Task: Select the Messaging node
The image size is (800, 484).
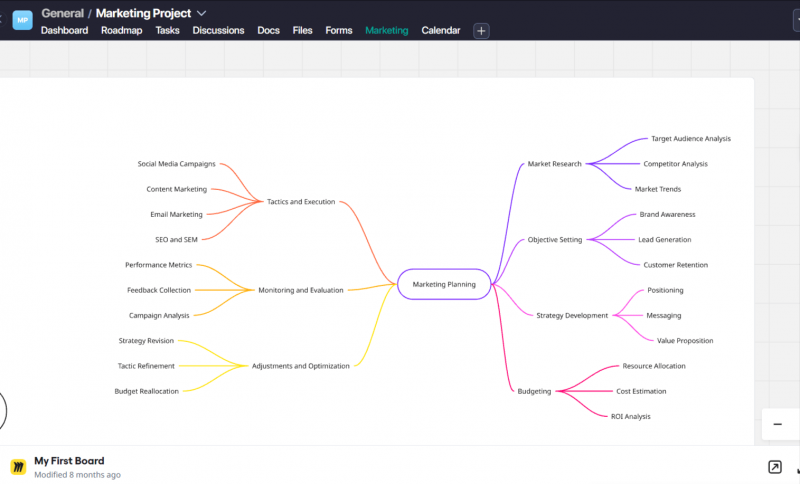Action: tap(664, 316)
